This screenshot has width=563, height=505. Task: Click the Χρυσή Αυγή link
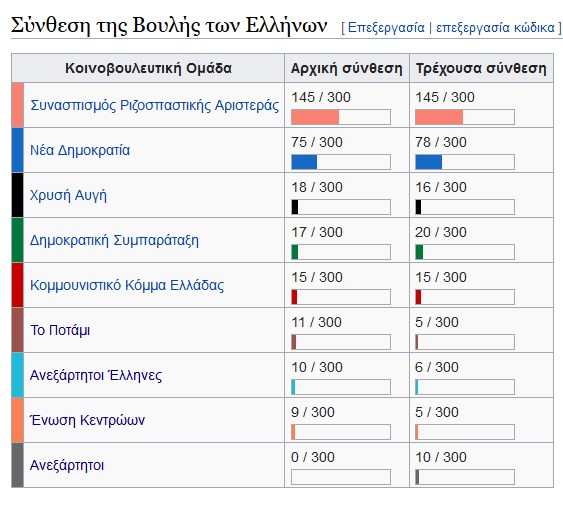[68, 195]
